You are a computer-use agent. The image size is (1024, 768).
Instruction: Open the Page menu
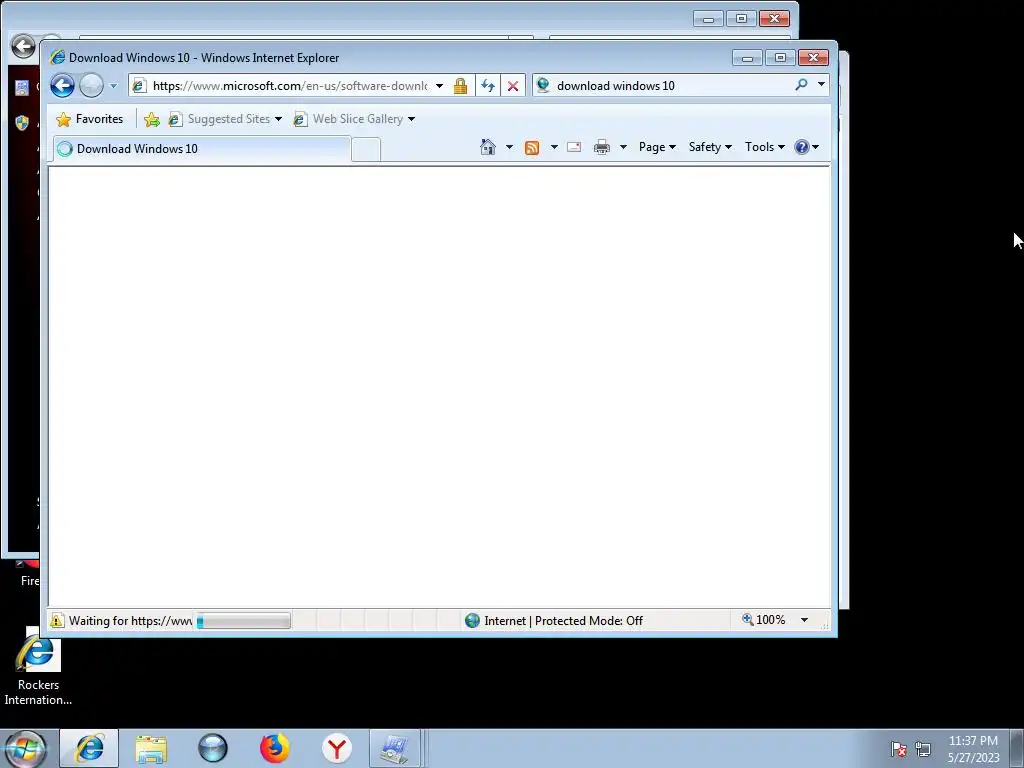tap(657, 147)
